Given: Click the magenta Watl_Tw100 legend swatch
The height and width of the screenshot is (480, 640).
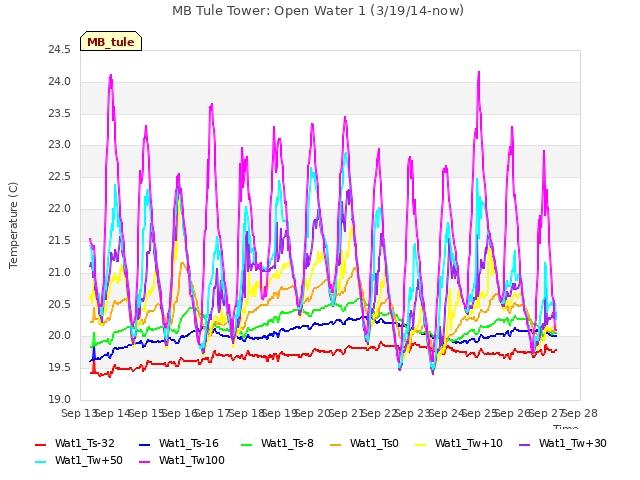Looking at the screenshot, I should [144, 462].
